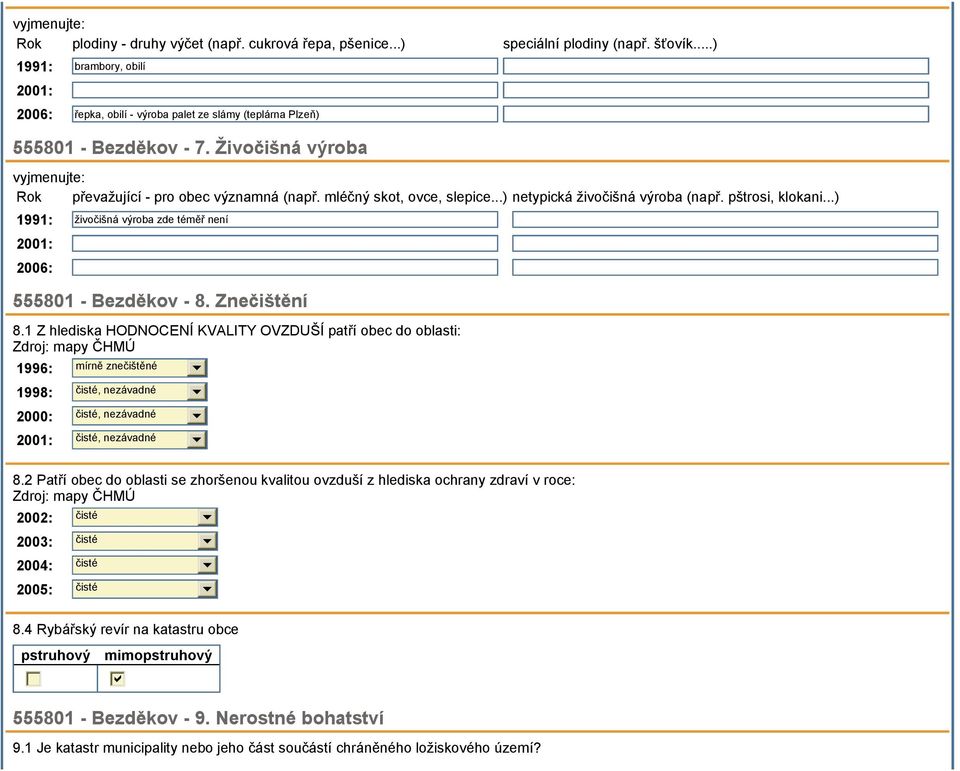Click 'netypická živočišná výroba' column header text

[675, 197]
